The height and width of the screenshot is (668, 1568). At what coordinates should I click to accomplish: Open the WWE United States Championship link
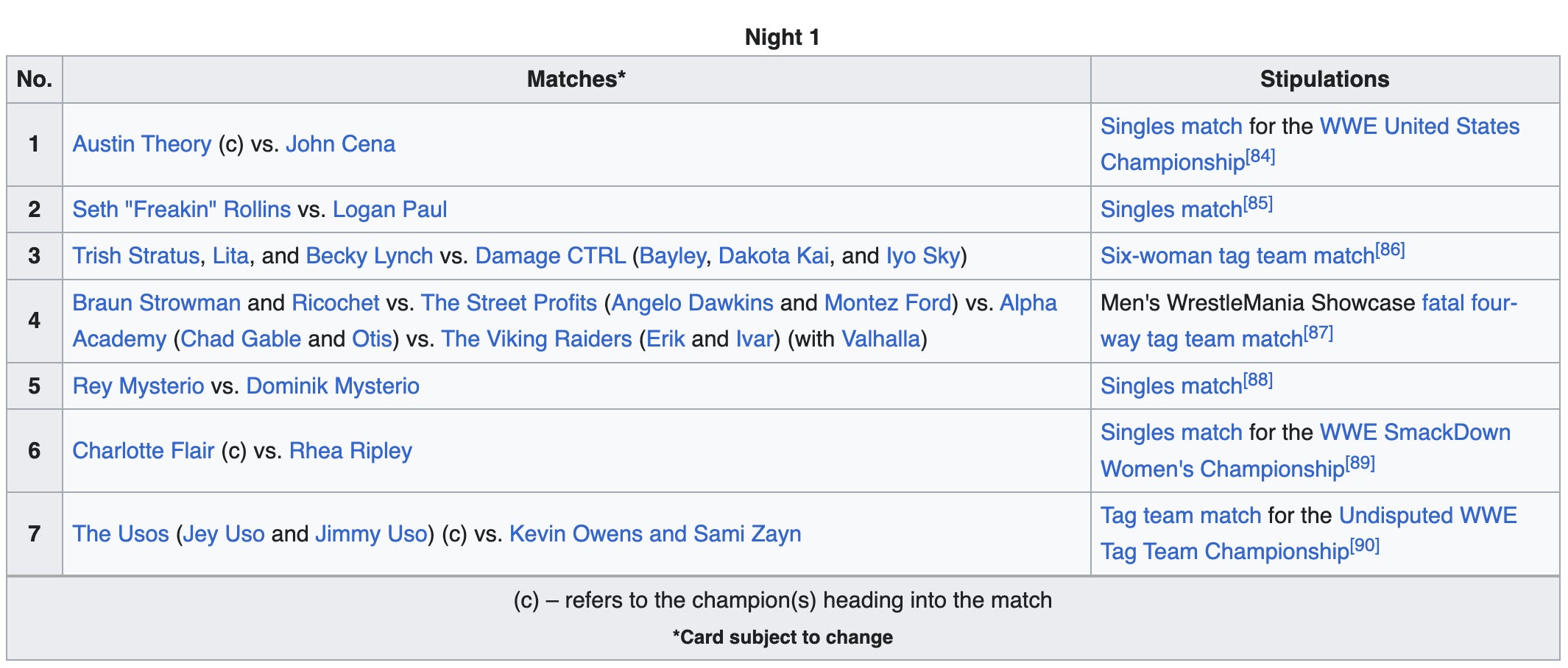(1419, 127)
